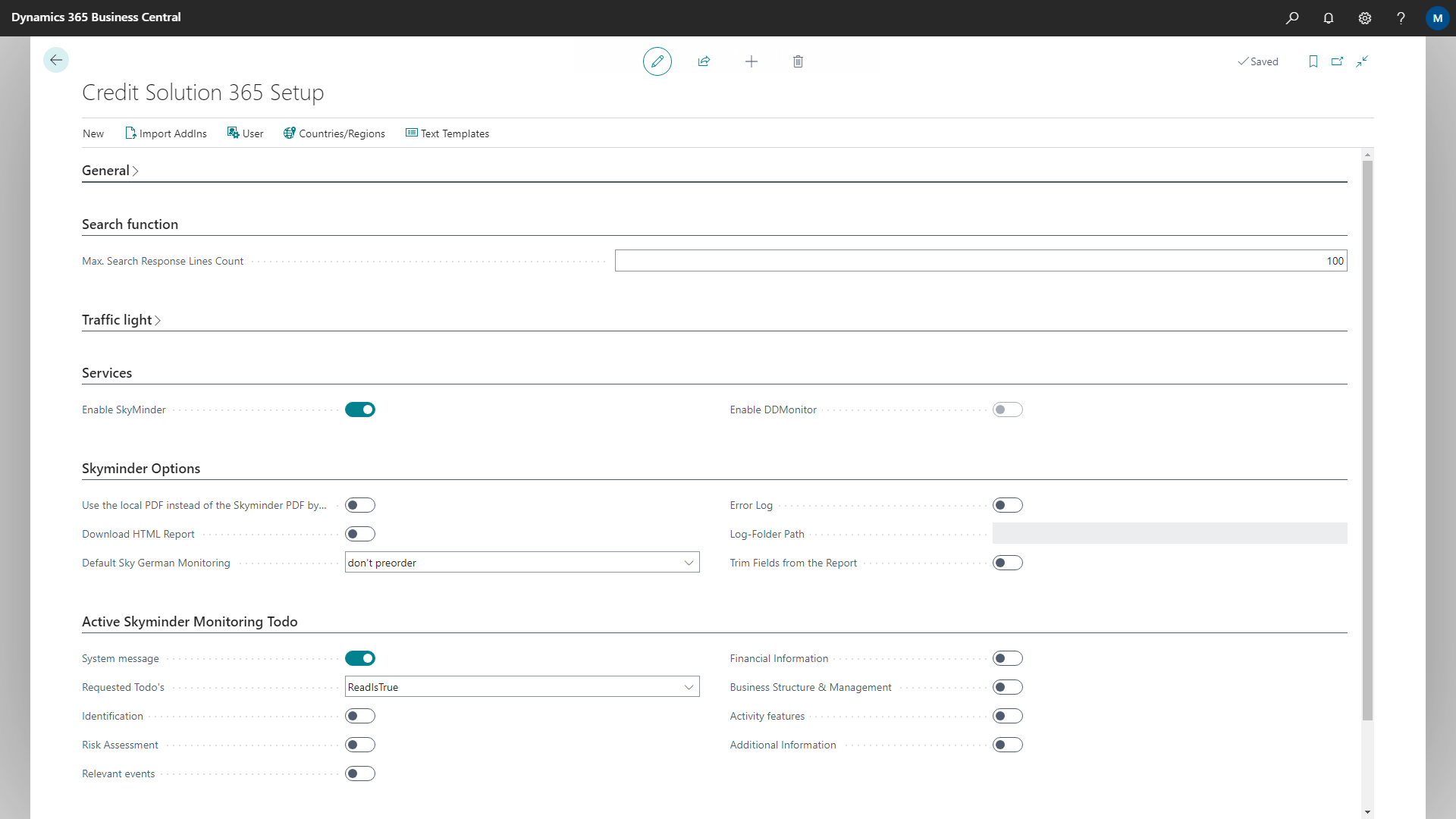Open Text Templates action

click(447, 133)
